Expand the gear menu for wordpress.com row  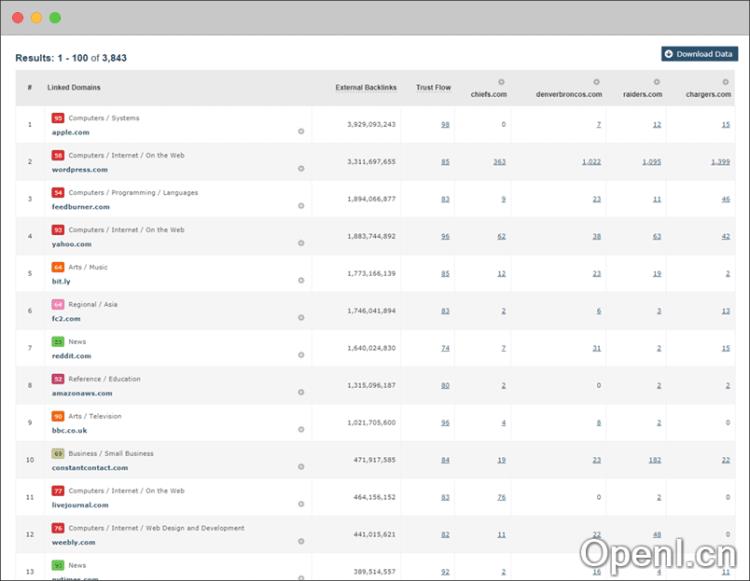tap(301, 168)
